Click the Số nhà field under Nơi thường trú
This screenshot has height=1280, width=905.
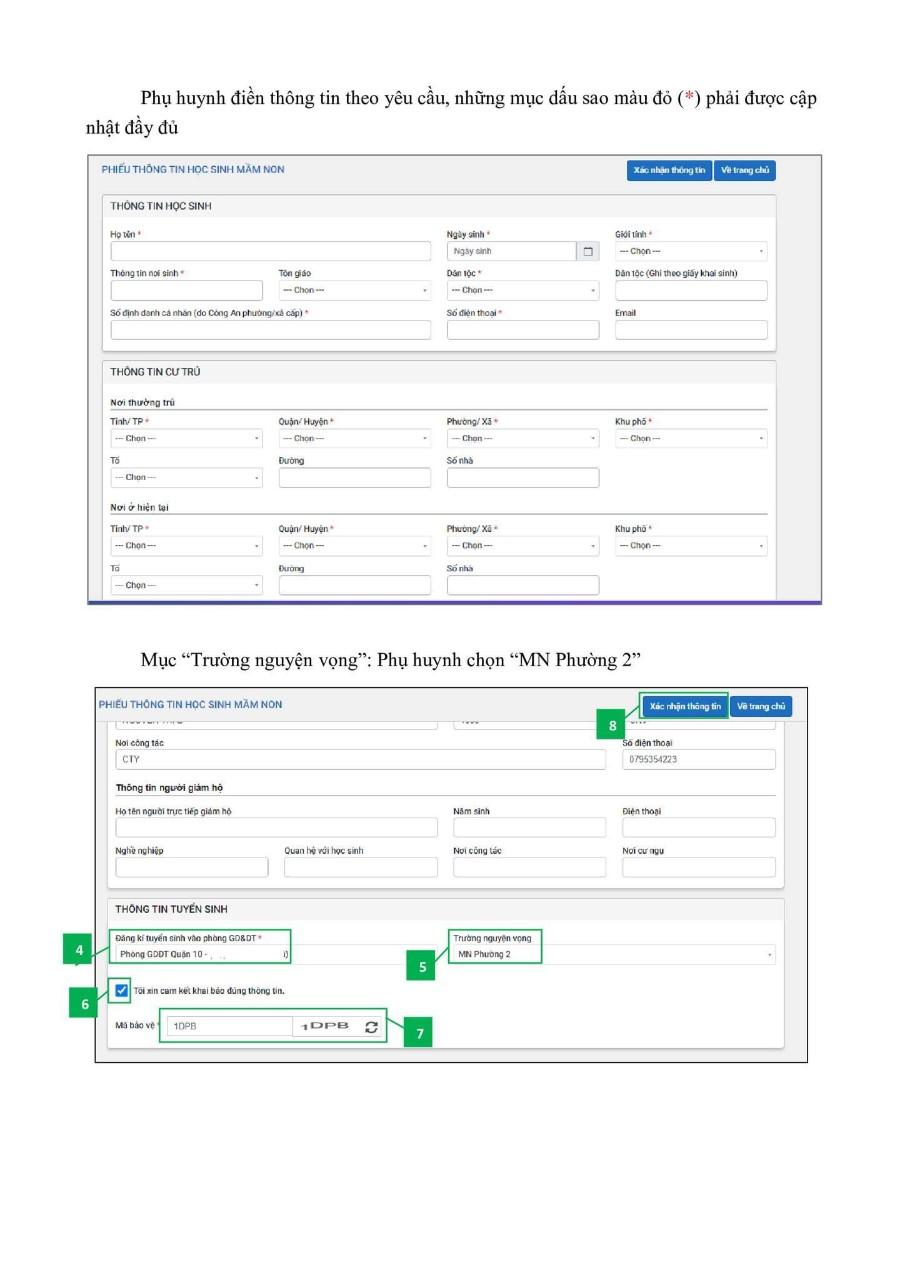pos(523,477)
